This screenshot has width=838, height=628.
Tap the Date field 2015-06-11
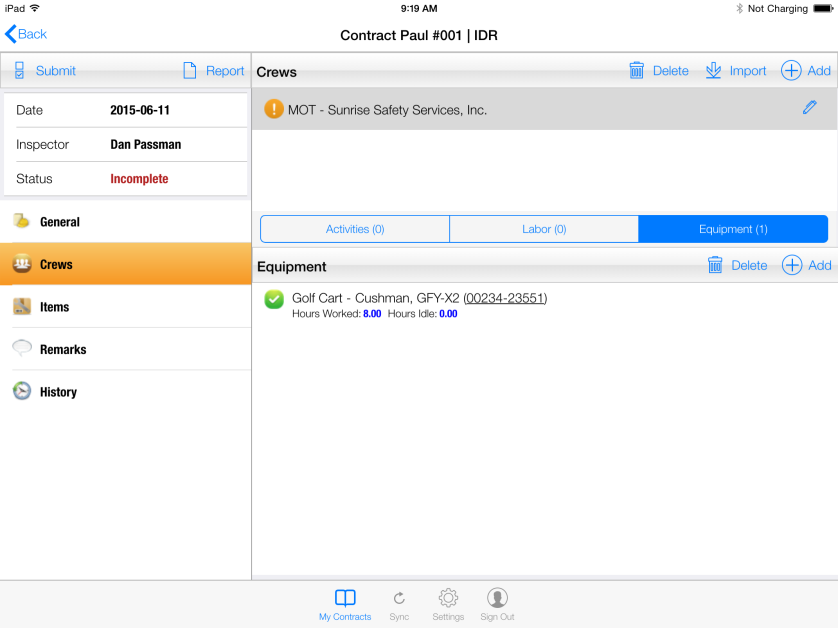(140, 110)
